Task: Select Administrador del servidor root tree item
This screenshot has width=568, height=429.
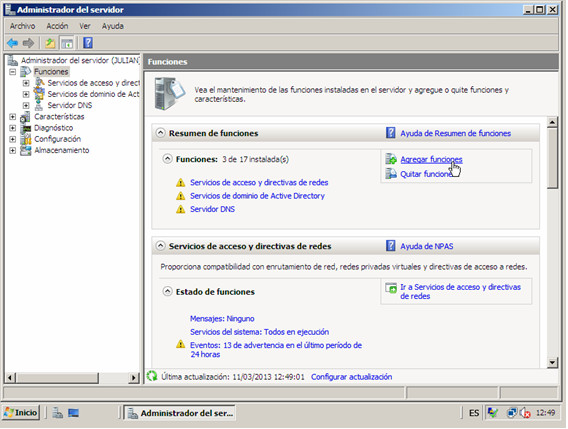Action: click(80, 61)
